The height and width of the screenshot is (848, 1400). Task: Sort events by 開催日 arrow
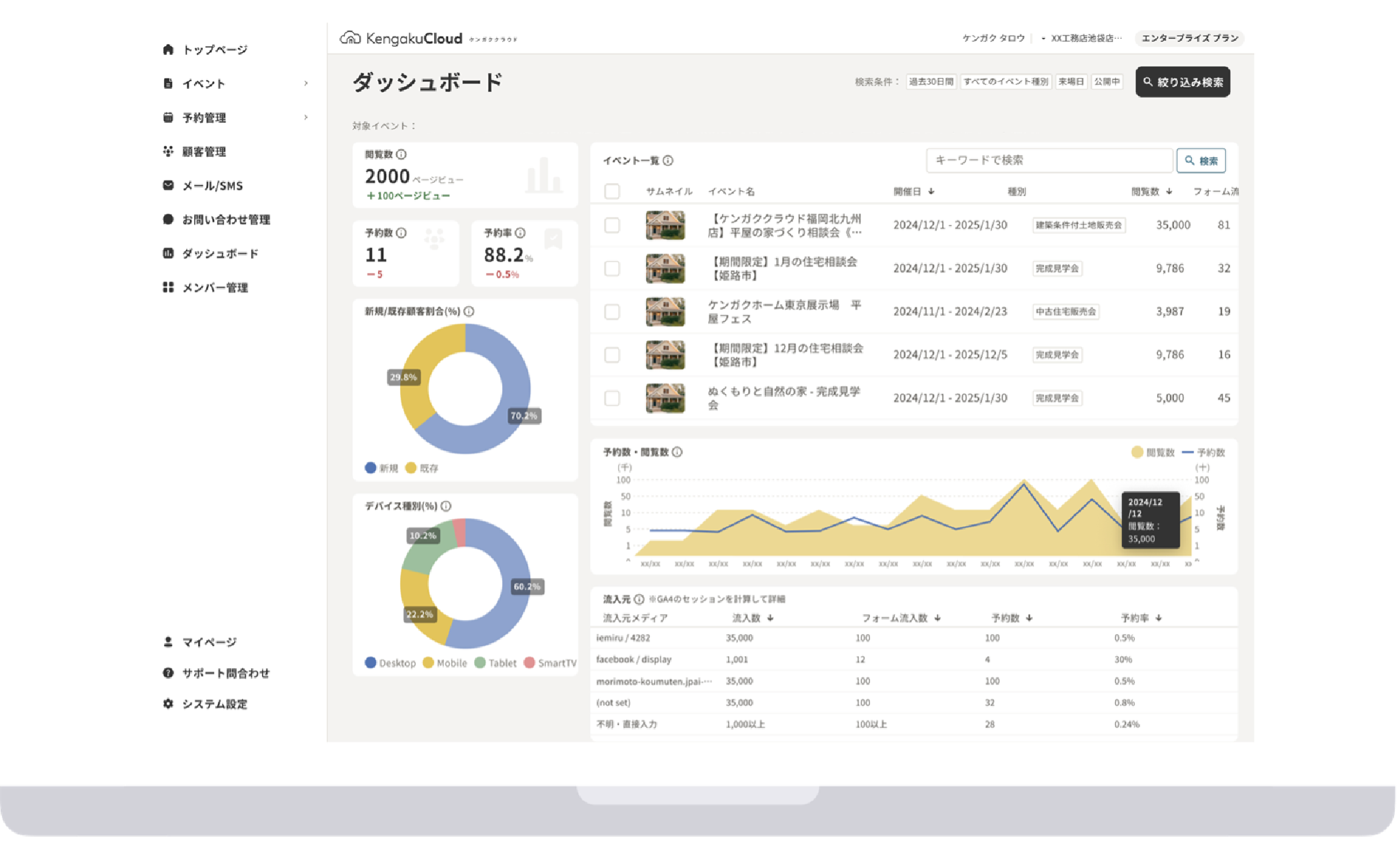(931, 192)
